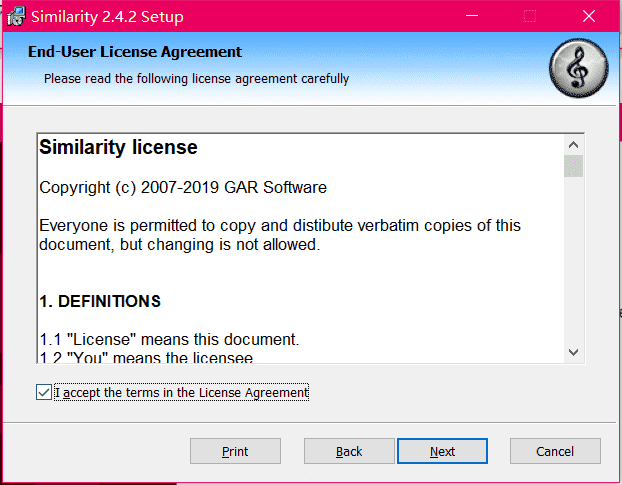The image size is (622, 485).
Task: Click the 'Similarity license' heading
Action: [x=118, y=147]
